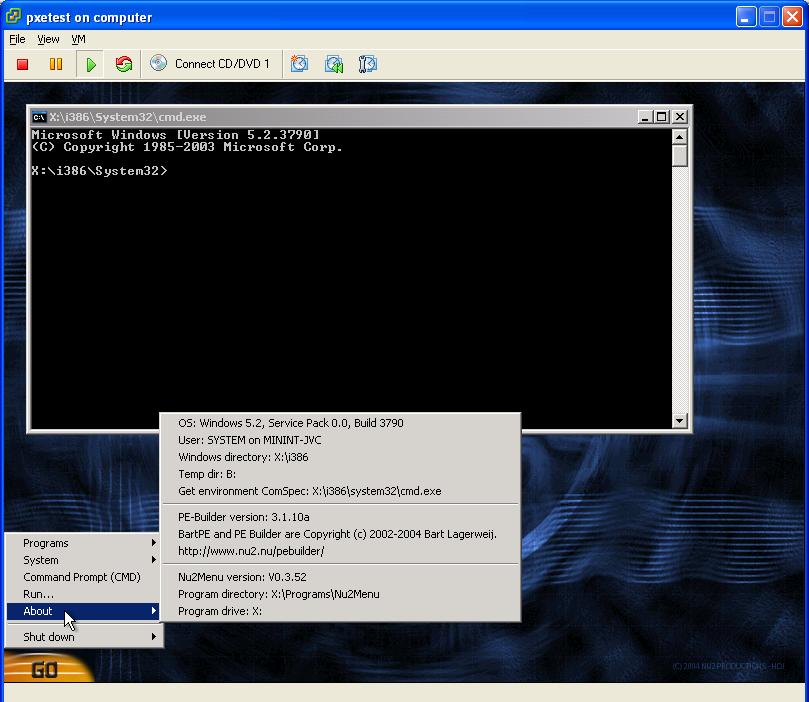Click the User: SYSTEM on MININT-JVC line
The image size is (809, 702).
click(341, 440)
